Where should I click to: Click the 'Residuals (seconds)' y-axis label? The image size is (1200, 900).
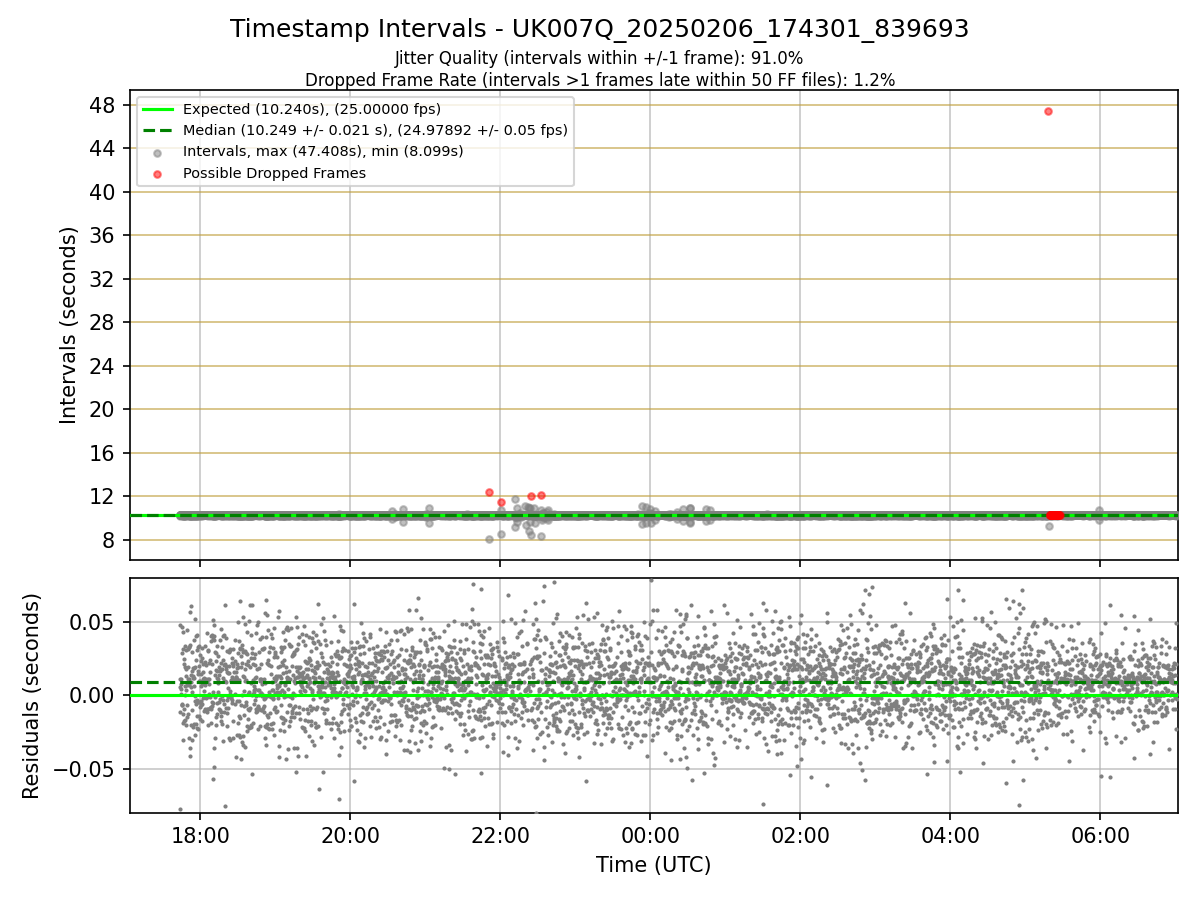31,696
